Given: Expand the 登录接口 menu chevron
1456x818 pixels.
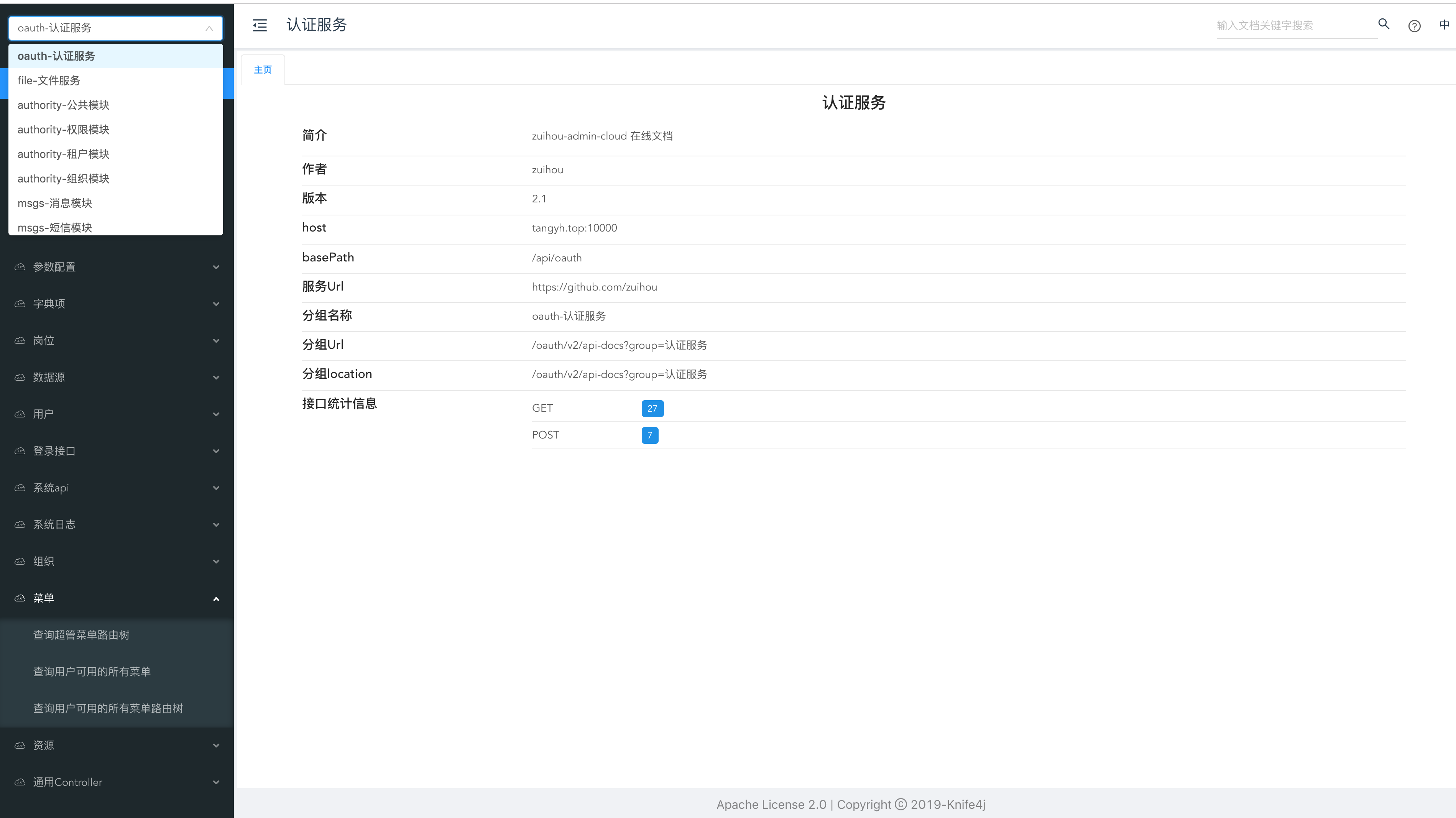Looking at the screenshot, I should coord(216,450).
